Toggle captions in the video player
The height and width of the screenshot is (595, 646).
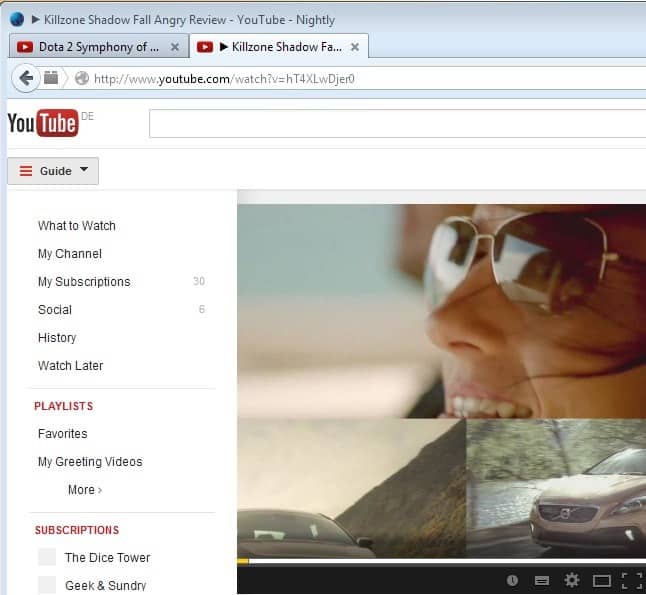(542, 580)
